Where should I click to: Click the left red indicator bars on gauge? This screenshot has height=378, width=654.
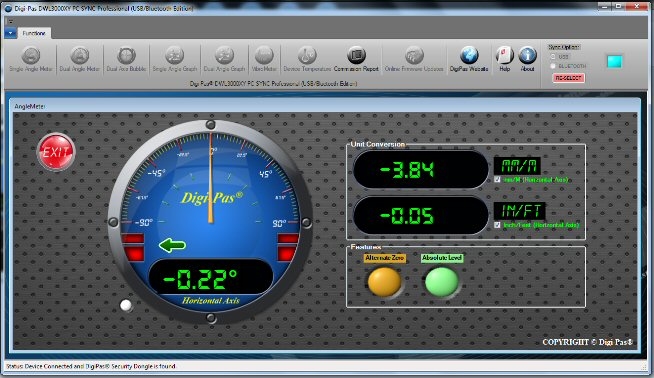[133, 247]
